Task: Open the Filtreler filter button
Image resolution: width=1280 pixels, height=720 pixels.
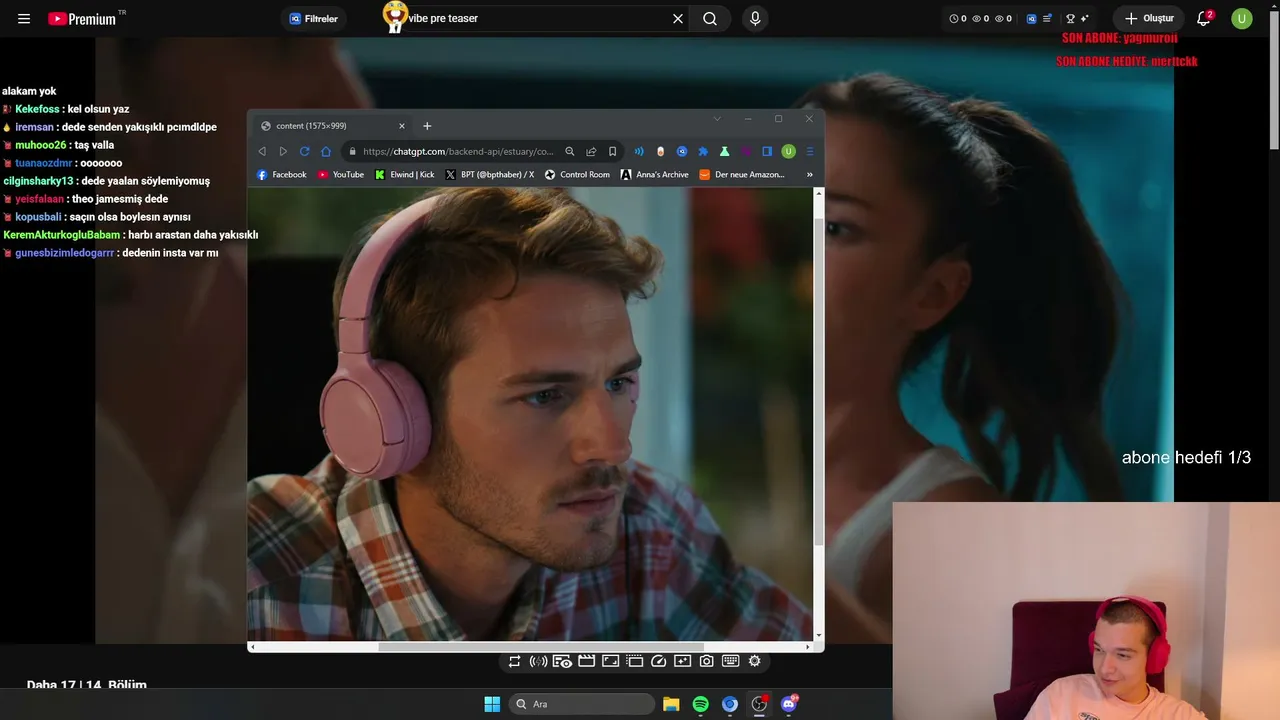Action: coord(314,19)
